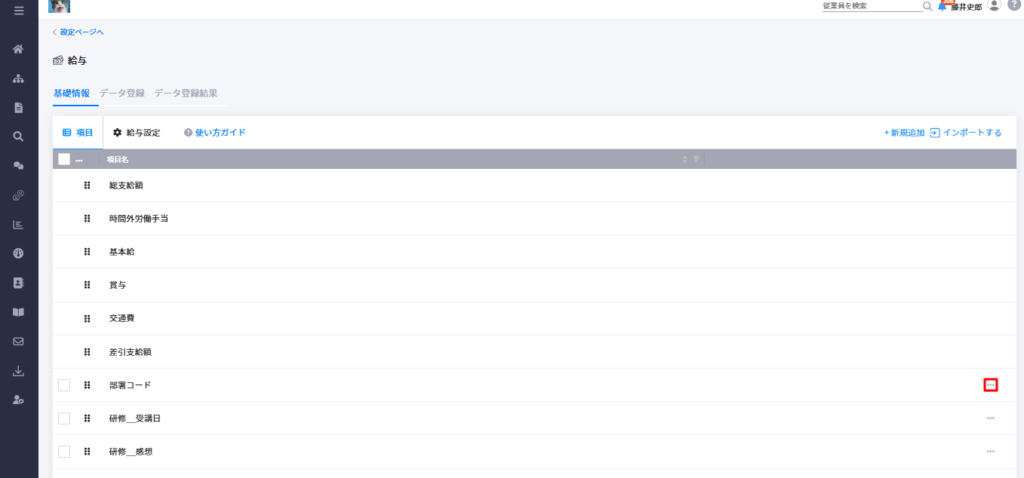Click the 従業員を検索 search field
The width and height of the screenshot is (1024, 478).
pyautogui.click(x=871, y=6)
